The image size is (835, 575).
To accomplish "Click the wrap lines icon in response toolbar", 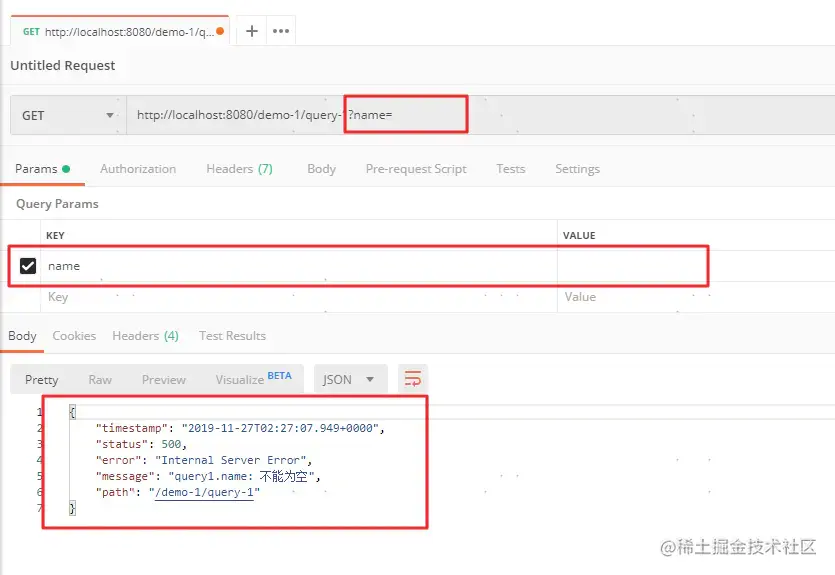I will 413,379.
